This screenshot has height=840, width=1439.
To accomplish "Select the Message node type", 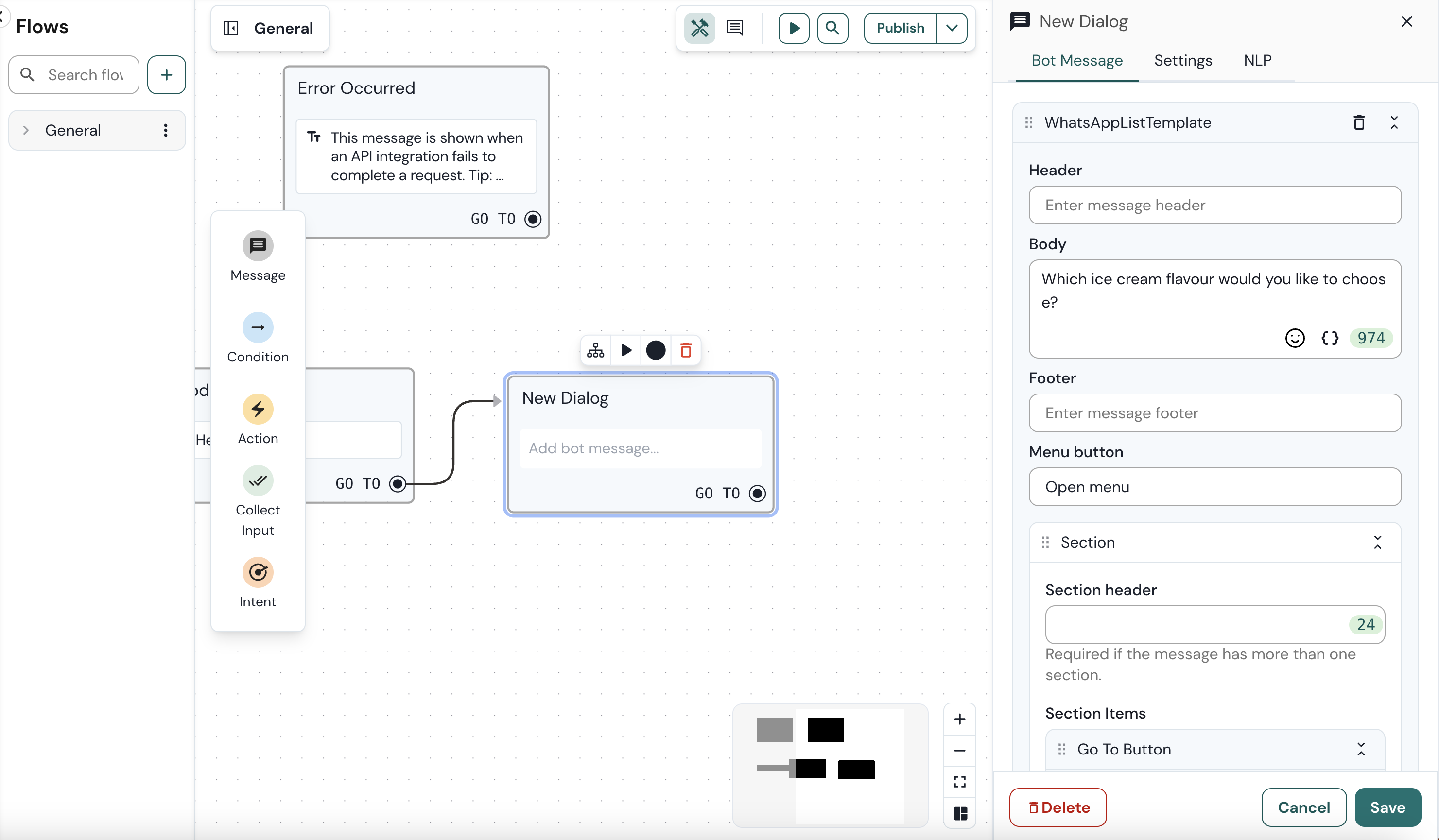I will (258, 255).
